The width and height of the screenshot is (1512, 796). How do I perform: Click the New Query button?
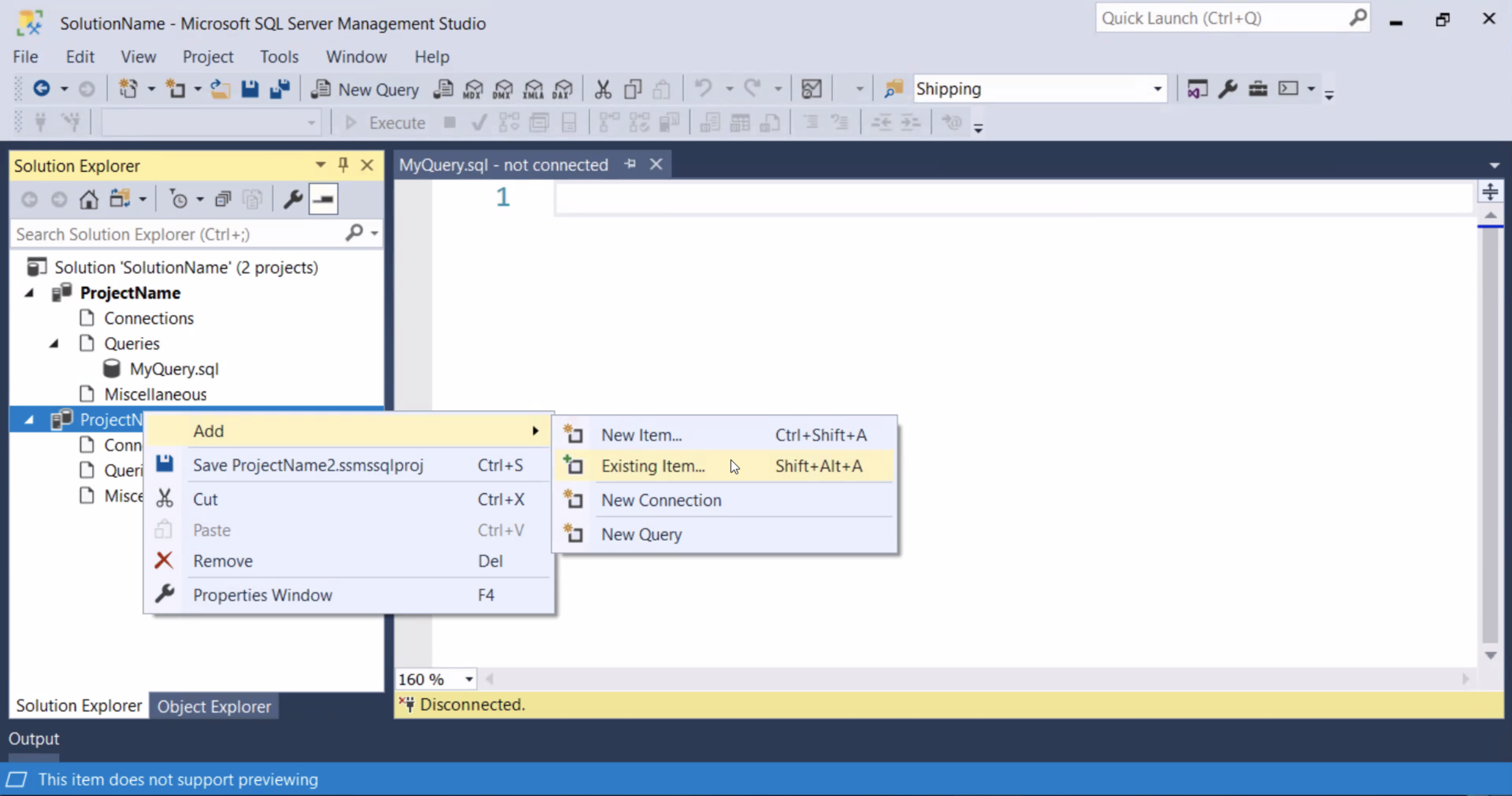point(365,89)
